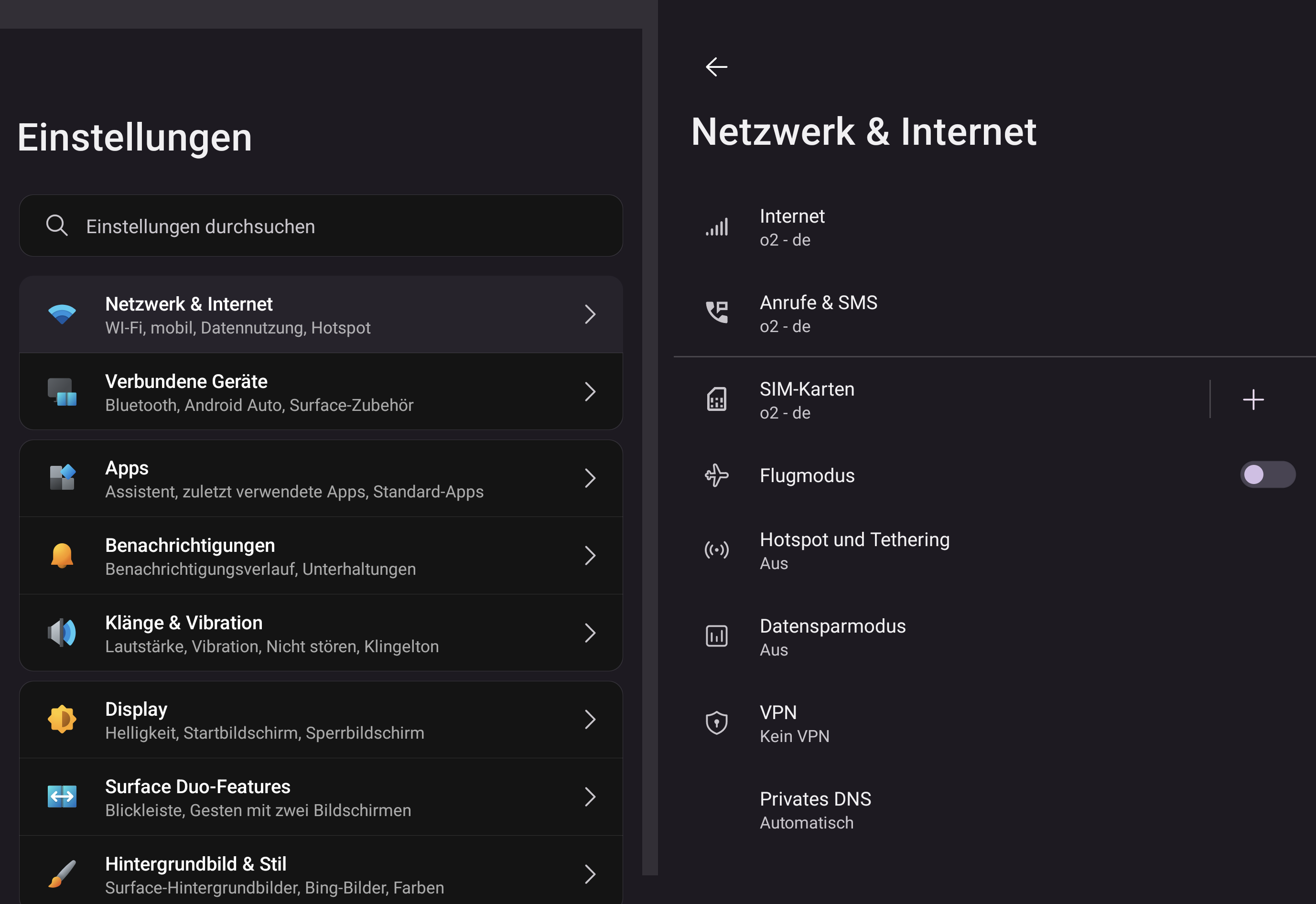Expand Verbundene Geräte chevron
The image size is (1316, 904).
(x=590, y=392)
